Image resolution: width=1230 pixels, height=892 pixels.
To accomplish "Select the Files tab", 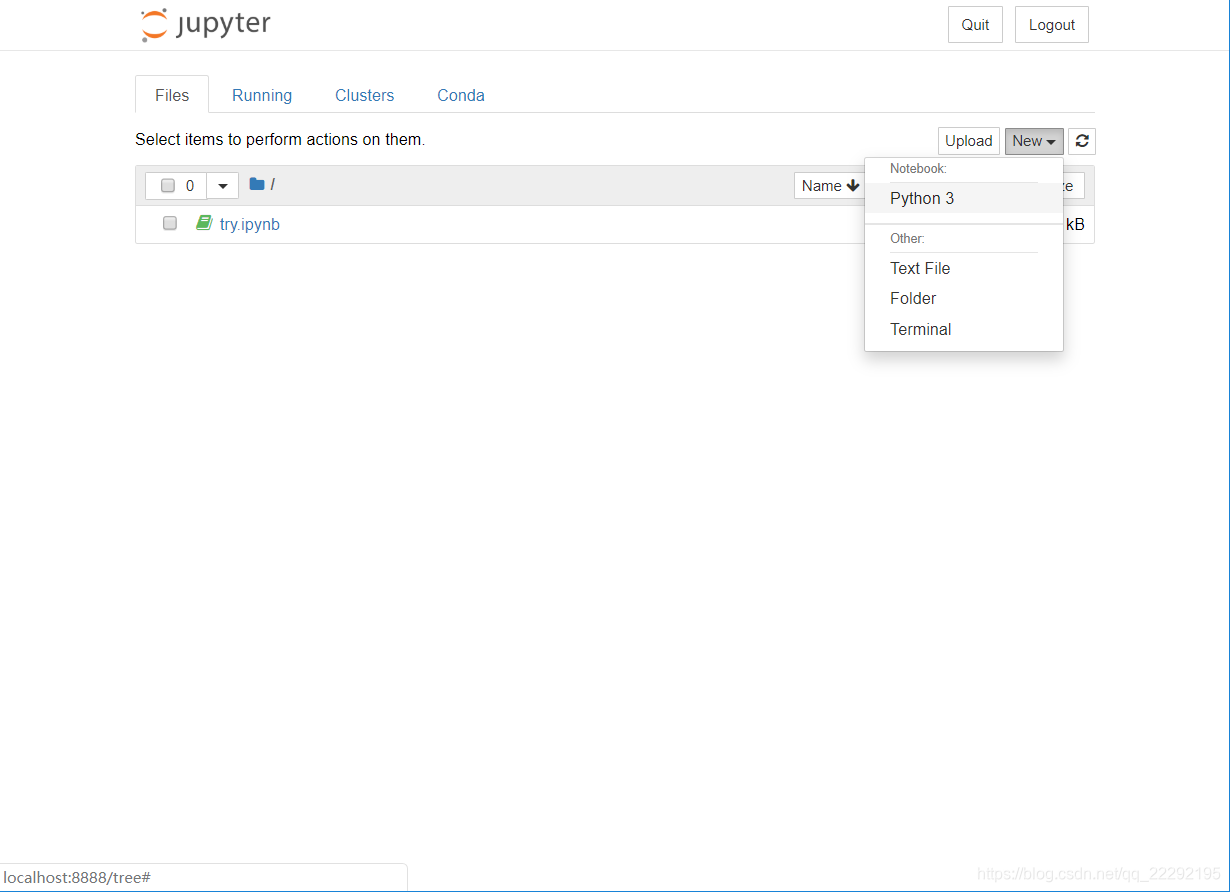I will coord(172,95).
